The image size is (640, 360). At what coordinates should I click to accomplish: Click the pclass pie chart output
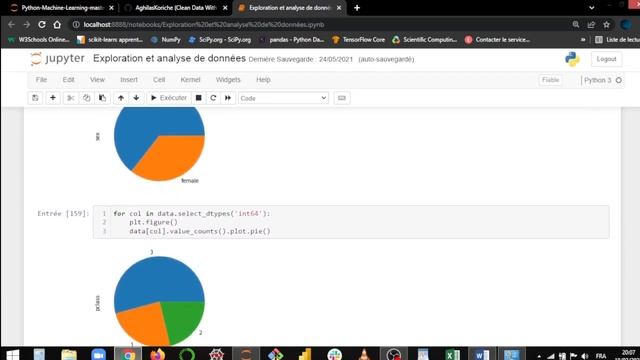[159, 301]
